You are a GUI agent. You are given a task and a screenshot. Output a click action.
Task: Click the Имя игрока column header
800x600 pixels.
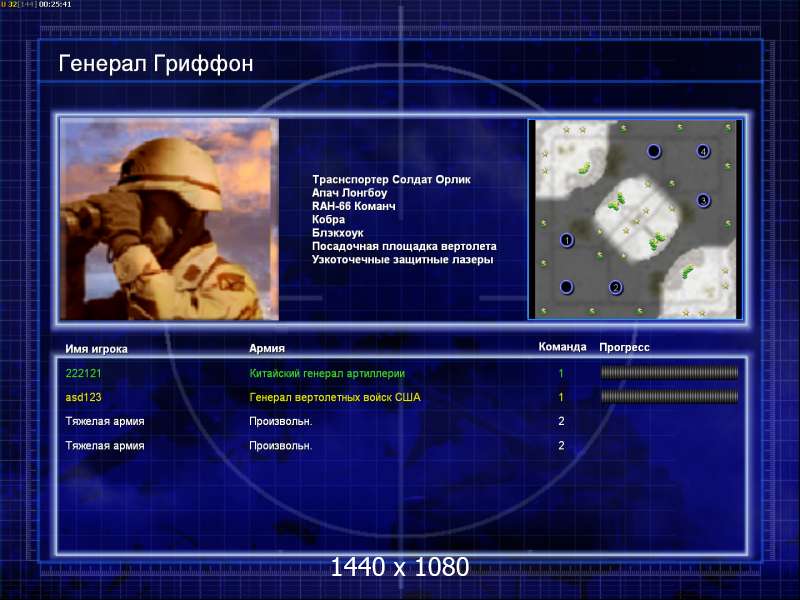(x=96, y=349)
